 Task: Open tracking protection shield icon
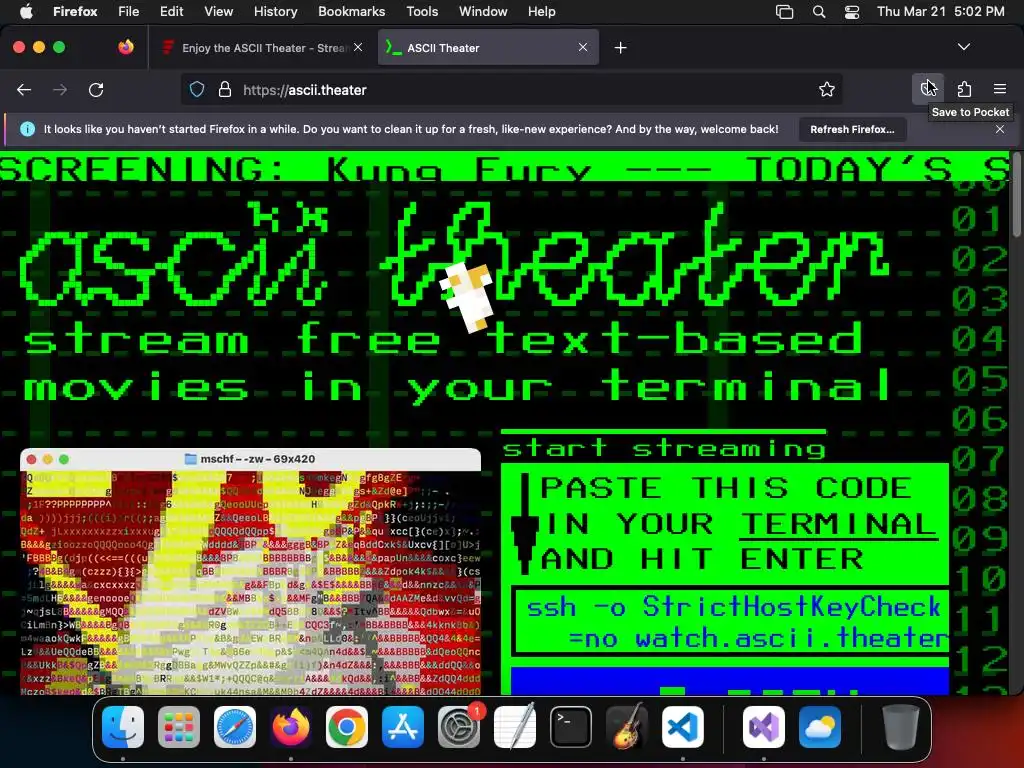pos(197,89)
